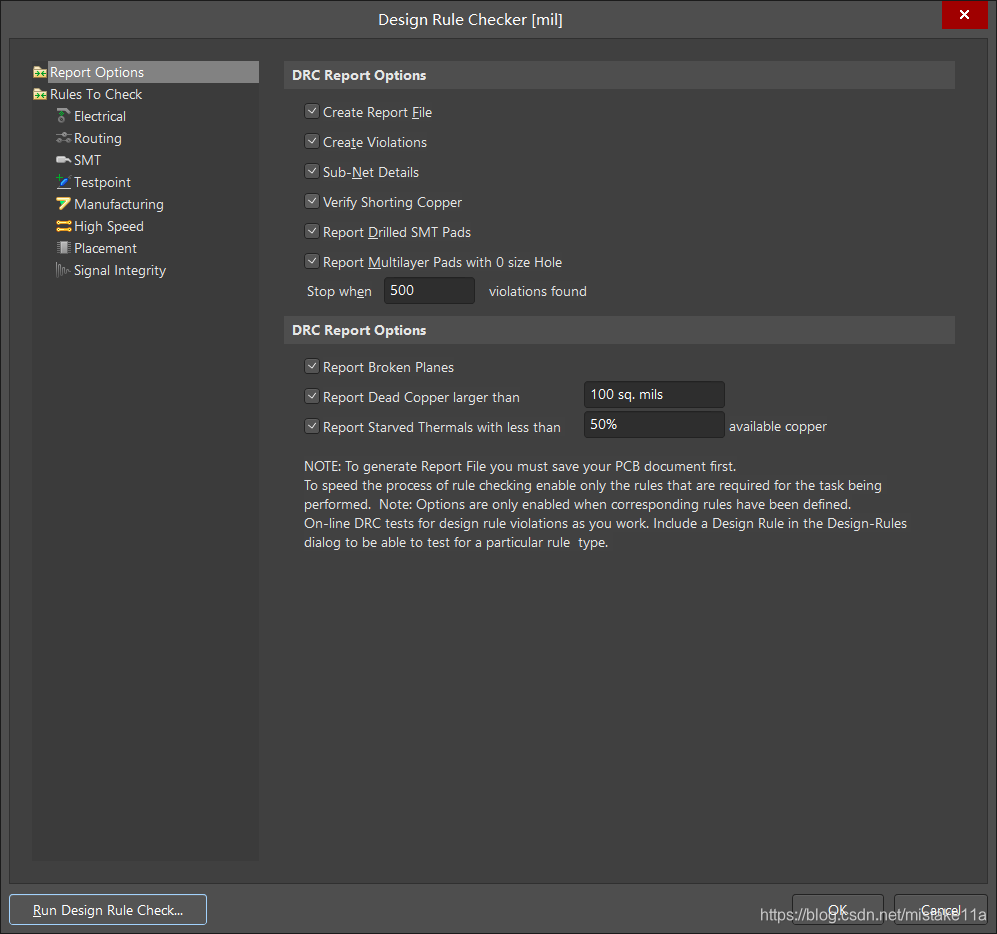The image size is (997, 934).
Task: Click the Electrical rules category icon
Action: pyautogui.click(x=64, y=116)
